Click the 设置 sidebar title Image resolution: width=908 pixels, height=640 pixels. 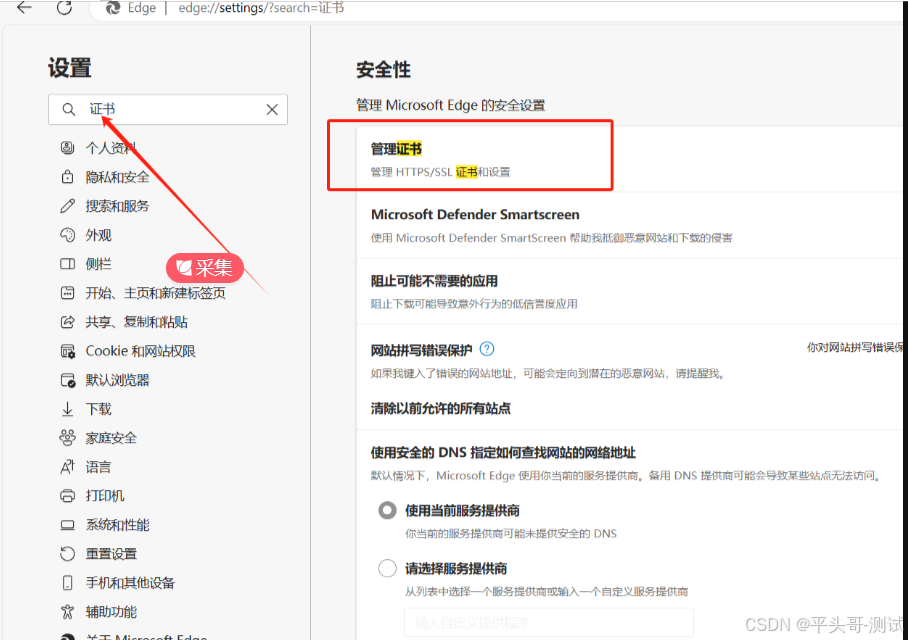69,68
